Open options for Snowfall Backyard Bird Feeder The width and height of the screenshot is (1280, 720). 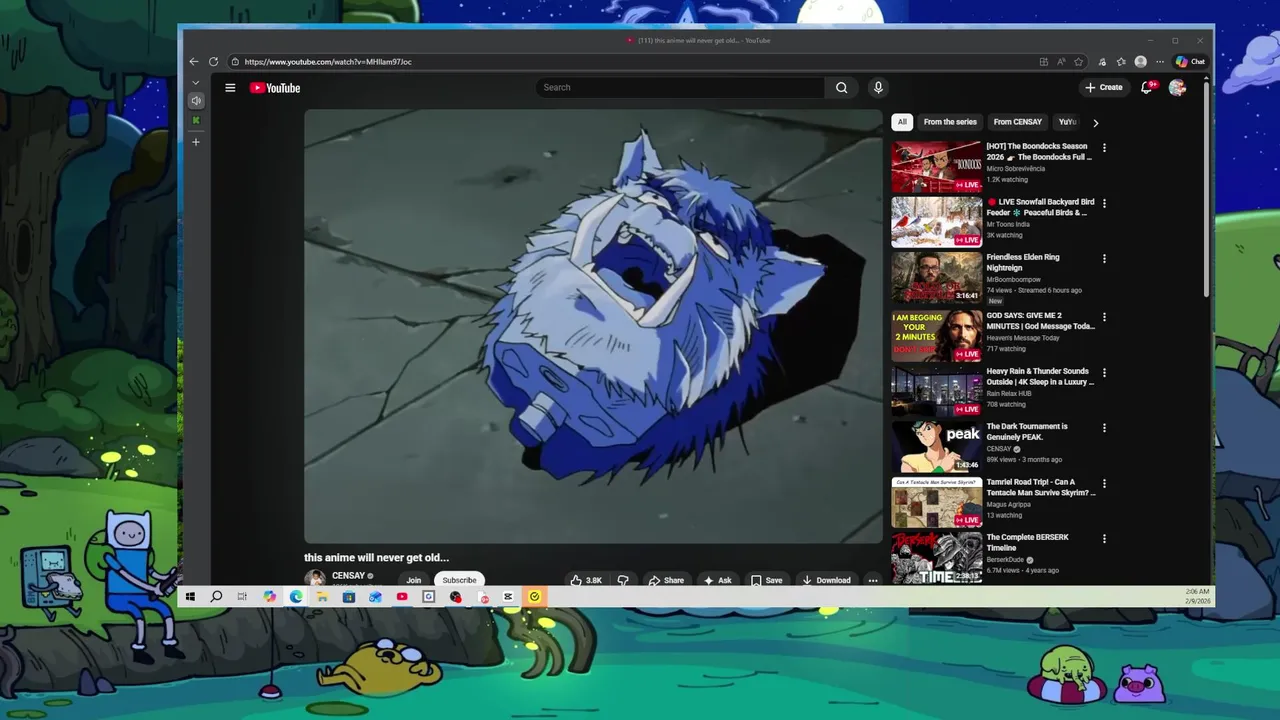pyautogui.click(x=1104, y=203)
